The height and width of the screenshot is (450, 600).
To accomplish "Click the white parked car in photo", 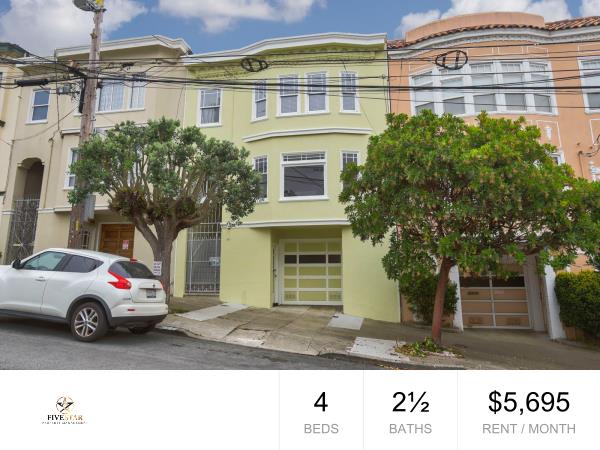I will point(81,293).
